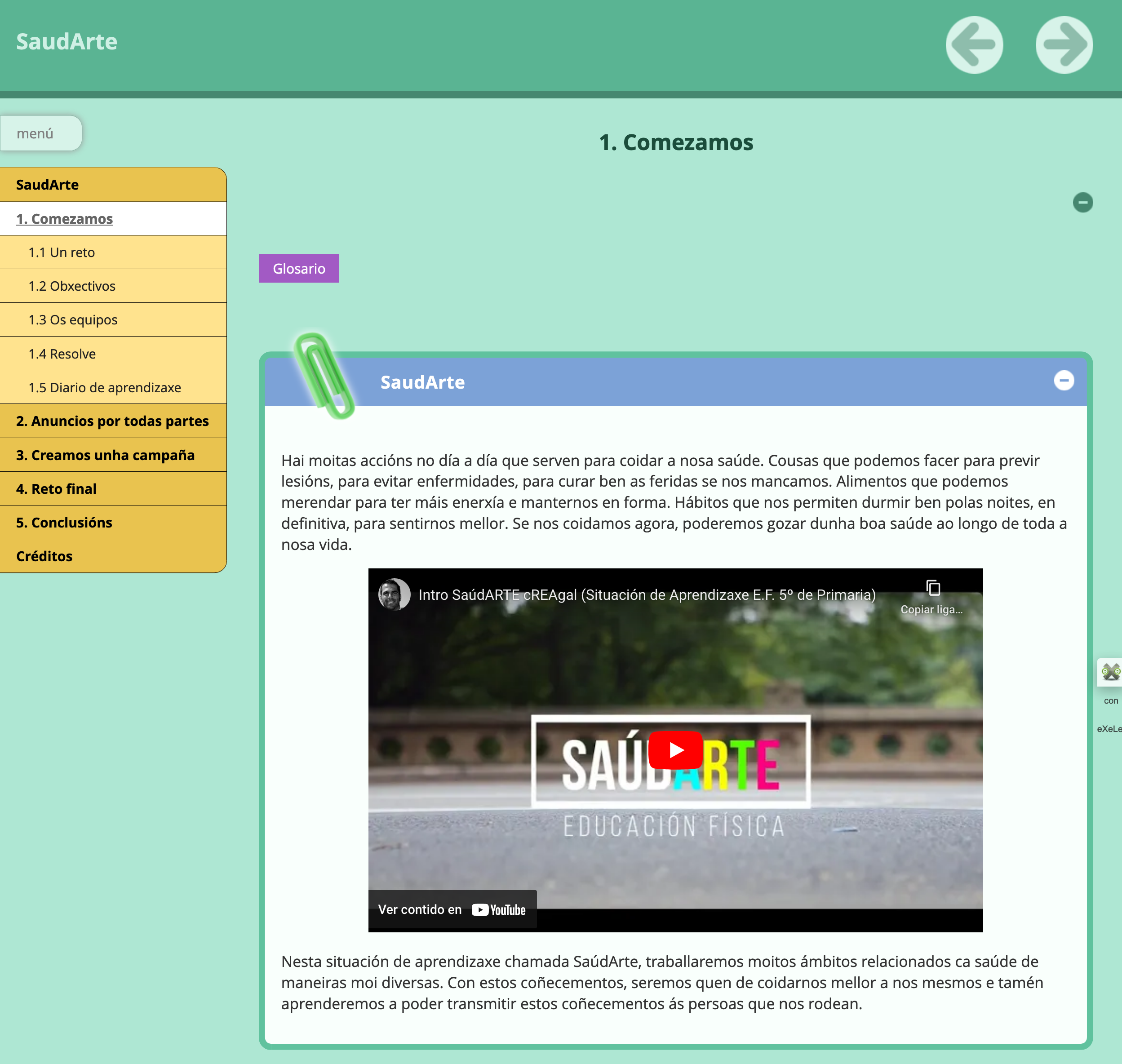The image size is (1122, 1064).
Task: Play the SaúdArte YouTube video
Action: click(x=675, y=750)
